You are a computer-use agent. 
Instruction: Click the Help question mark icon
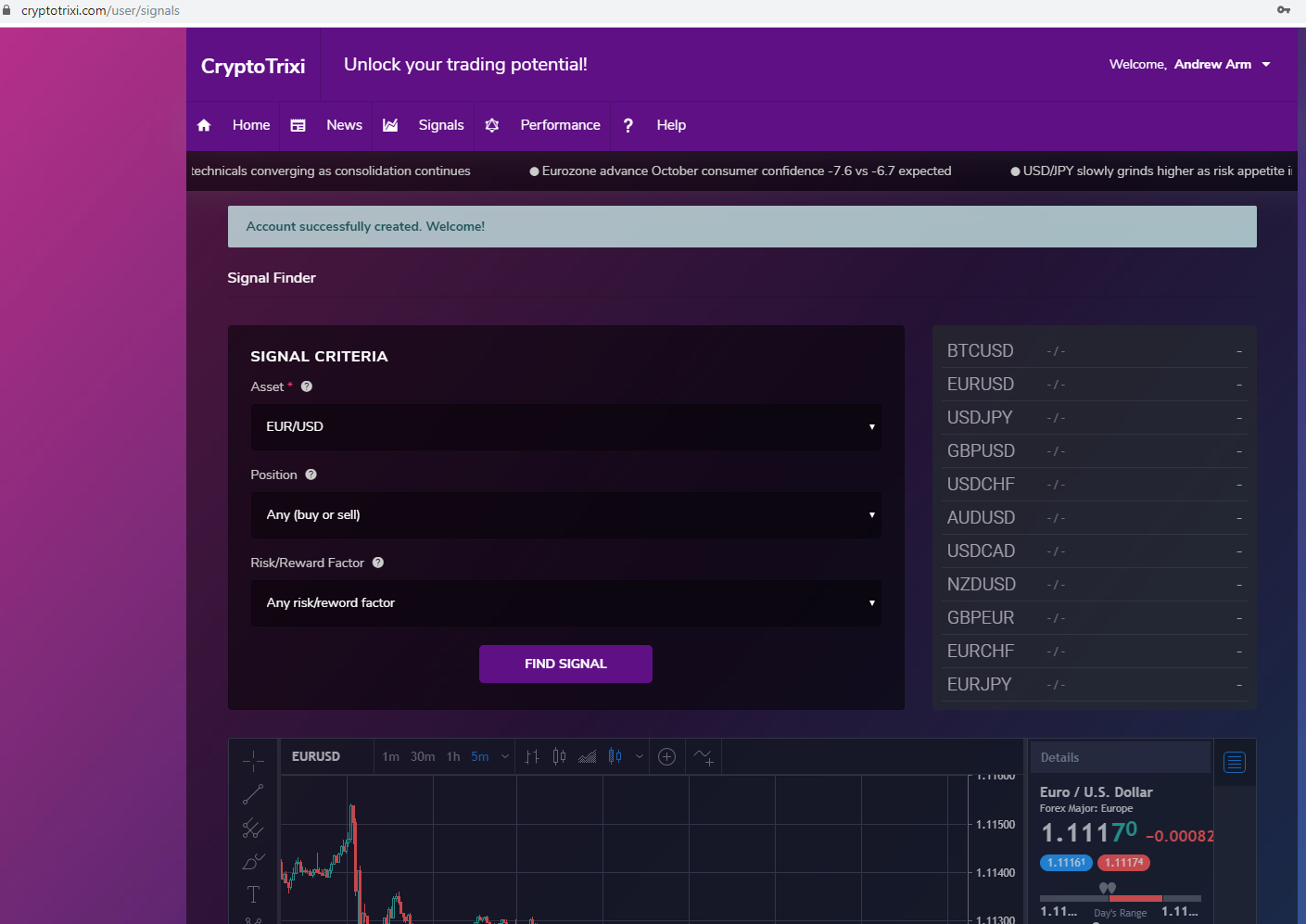click(x=628, y=125)
